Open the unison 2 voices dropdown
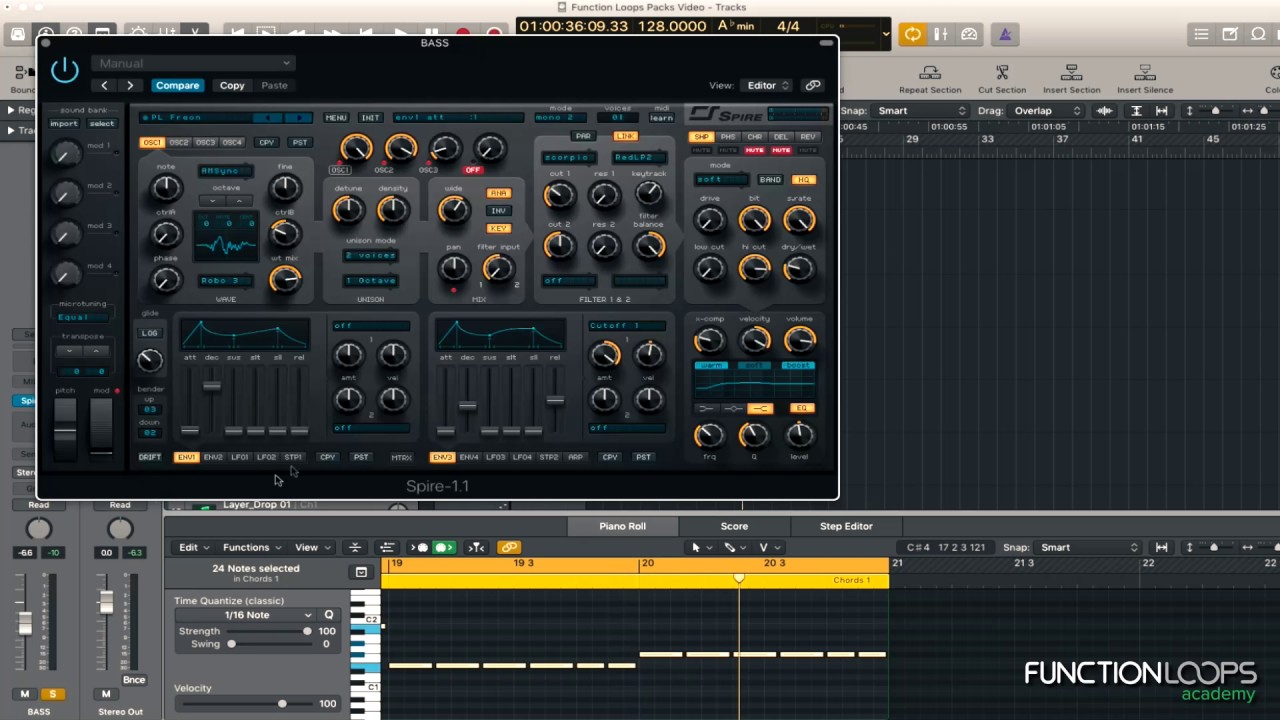This screenshot has height=720, width=1280. point(371,256)
